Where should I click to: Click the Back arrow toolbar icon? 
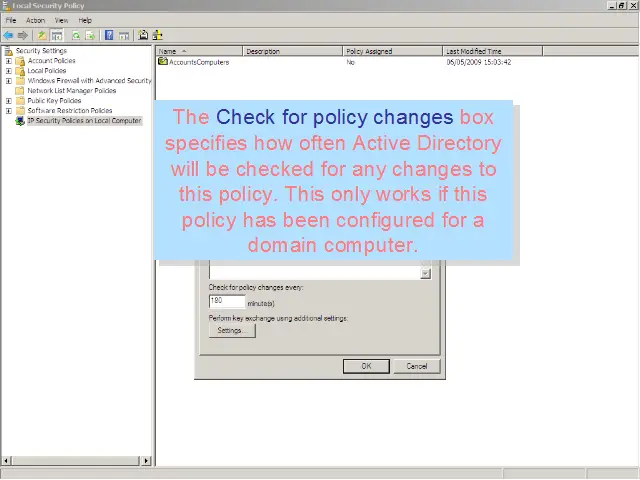click(8, 35)
